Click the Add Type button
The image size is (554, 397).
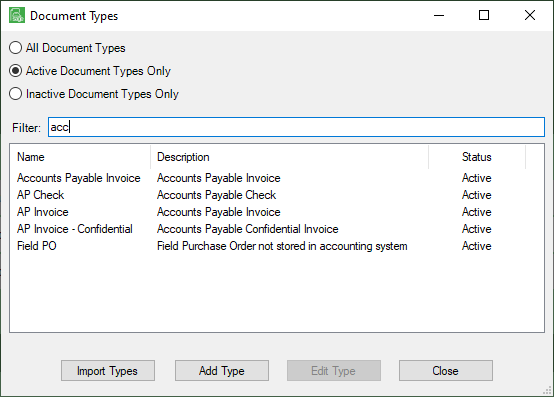[222, 371]
